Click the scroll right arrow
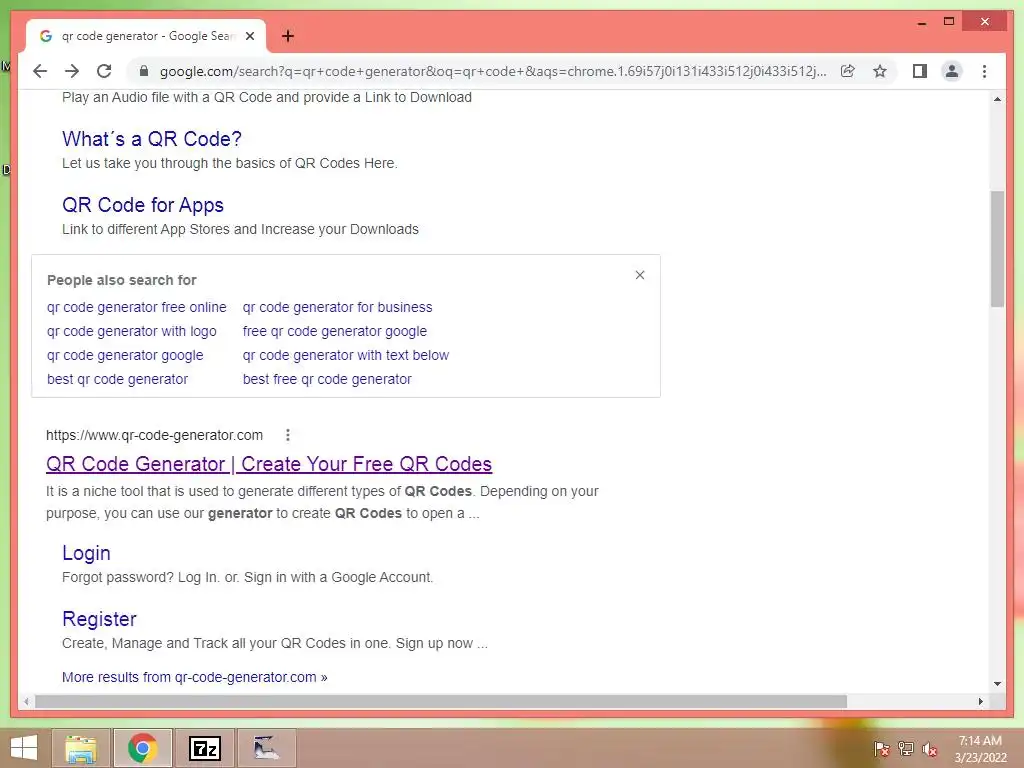1024x768 pixels. pos(980,701)
